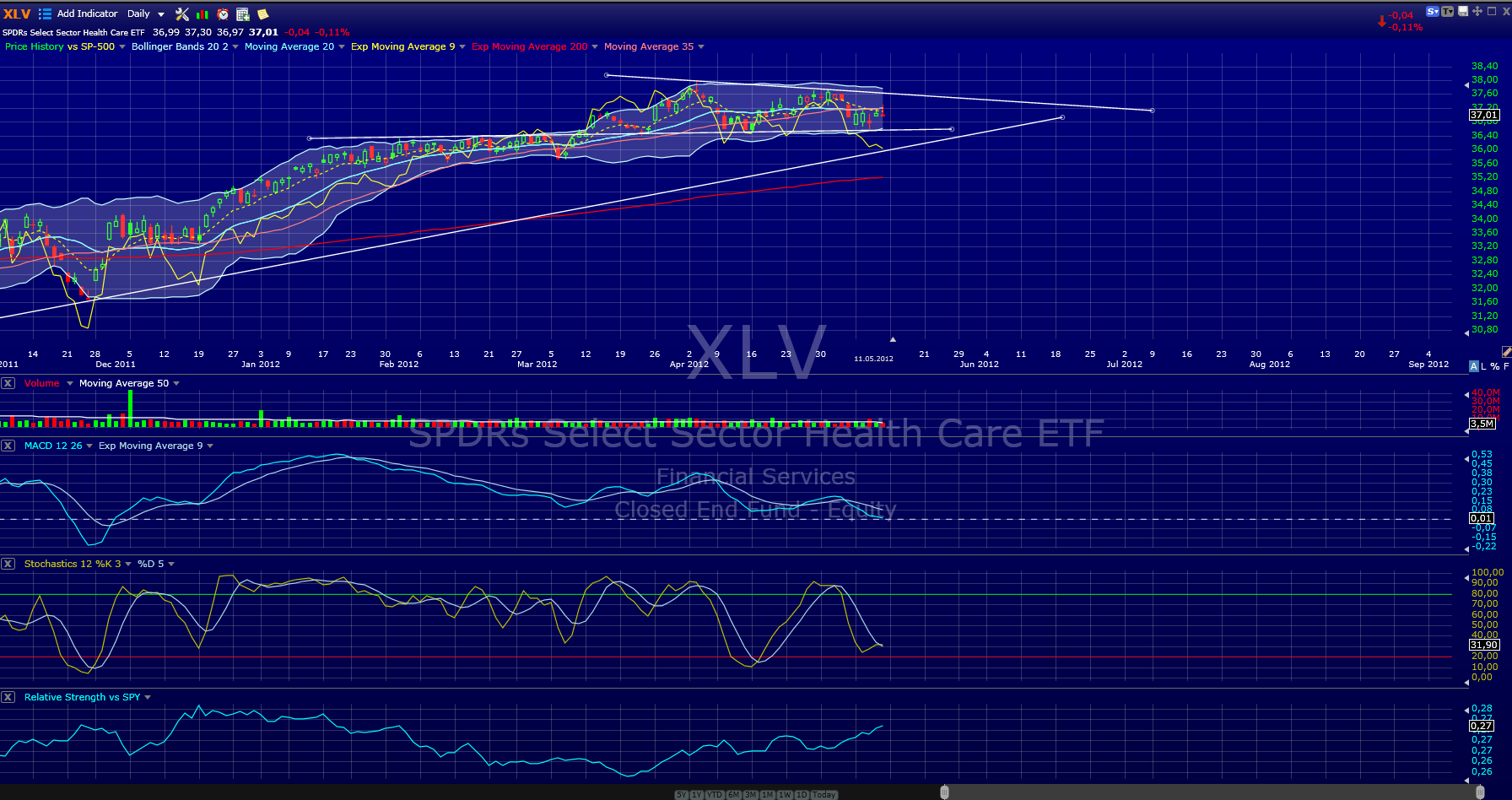
Task: Click the price label 37,01 on the axis
Action: (1484, 115)
